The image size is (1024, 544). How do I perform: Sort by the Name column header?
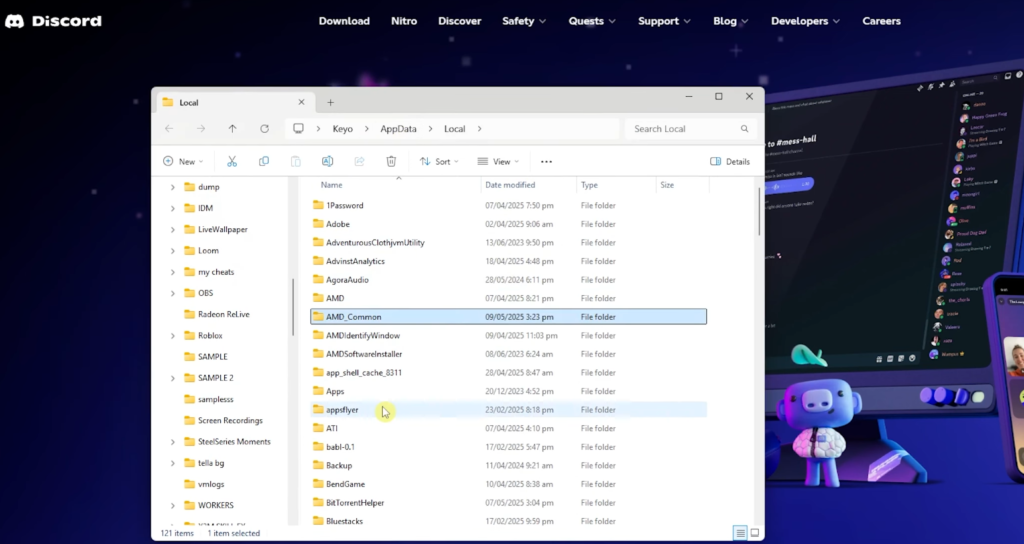(x=398, y=185)
